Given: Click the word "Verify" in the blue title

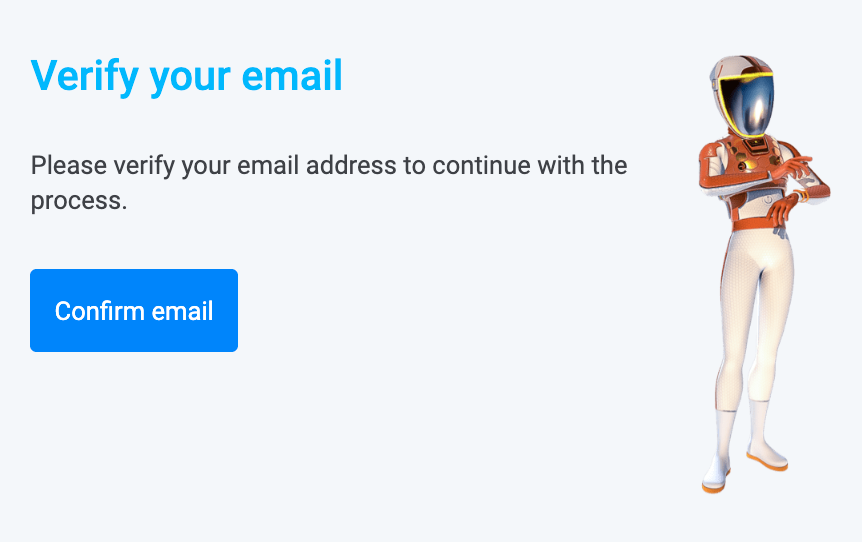Looking at the screenshot, I should (x=85, y=77).
